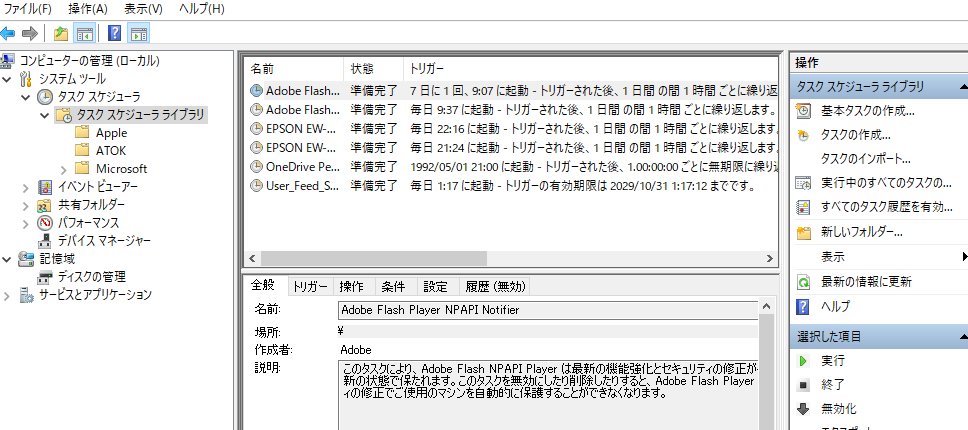Image resolution: width=968 pixels, height=430 pixels.
Task: Click the blue Help toolbar icon
Action: click(x=114, y=33)
